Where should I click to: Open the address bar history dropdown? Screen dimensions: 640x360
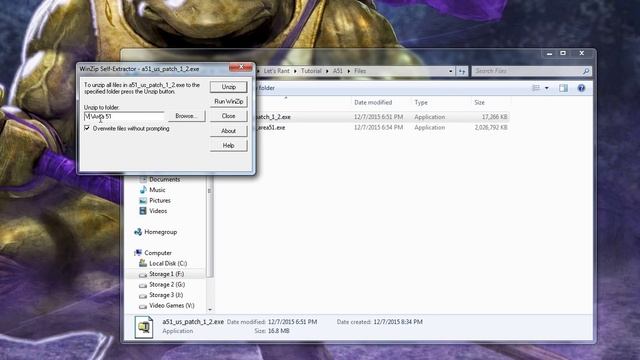[x=451, y=71]
